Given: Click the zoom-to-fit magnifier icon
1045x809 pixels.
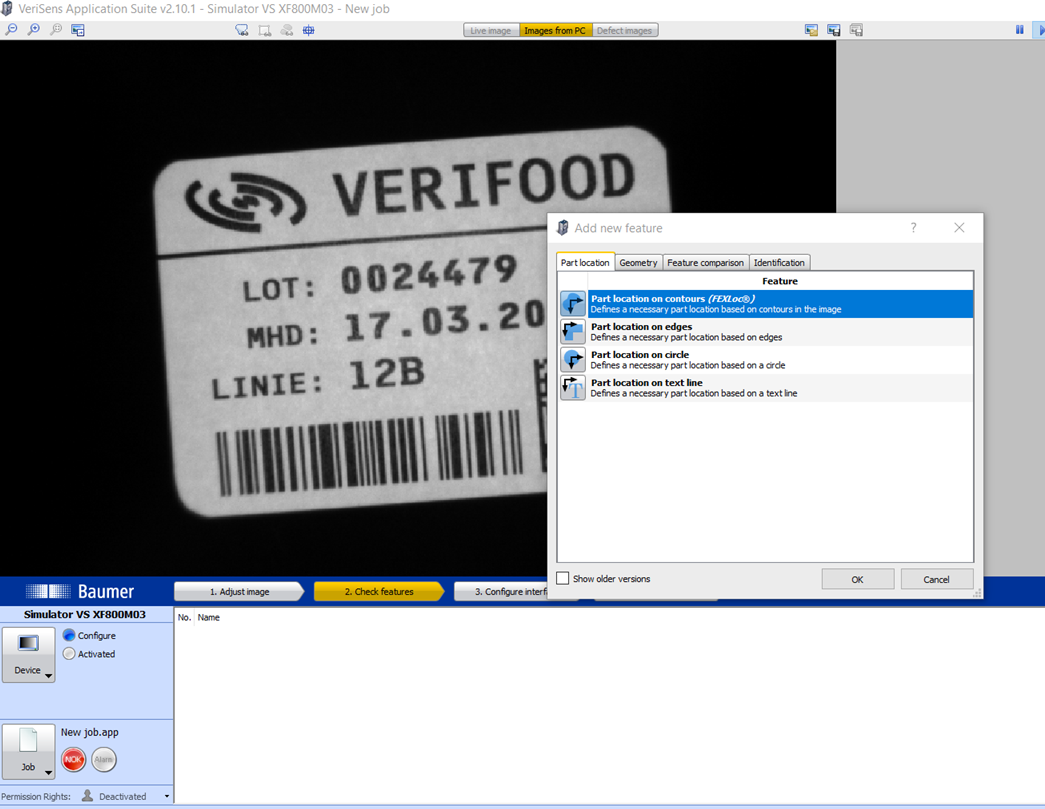Looking at the screenshot, I should coord(56,30).
